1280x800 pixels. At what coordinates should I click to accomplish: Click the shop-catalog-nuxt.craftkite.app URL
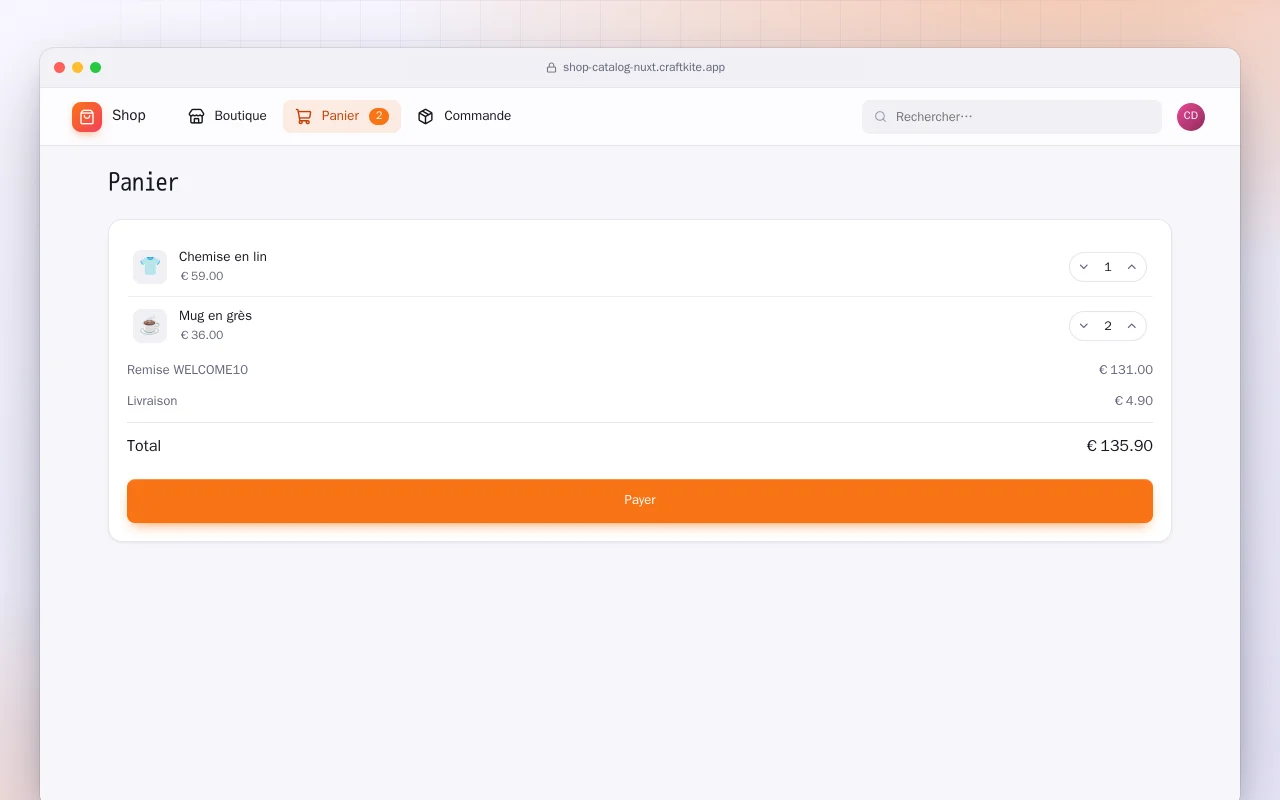click(644, 68)
